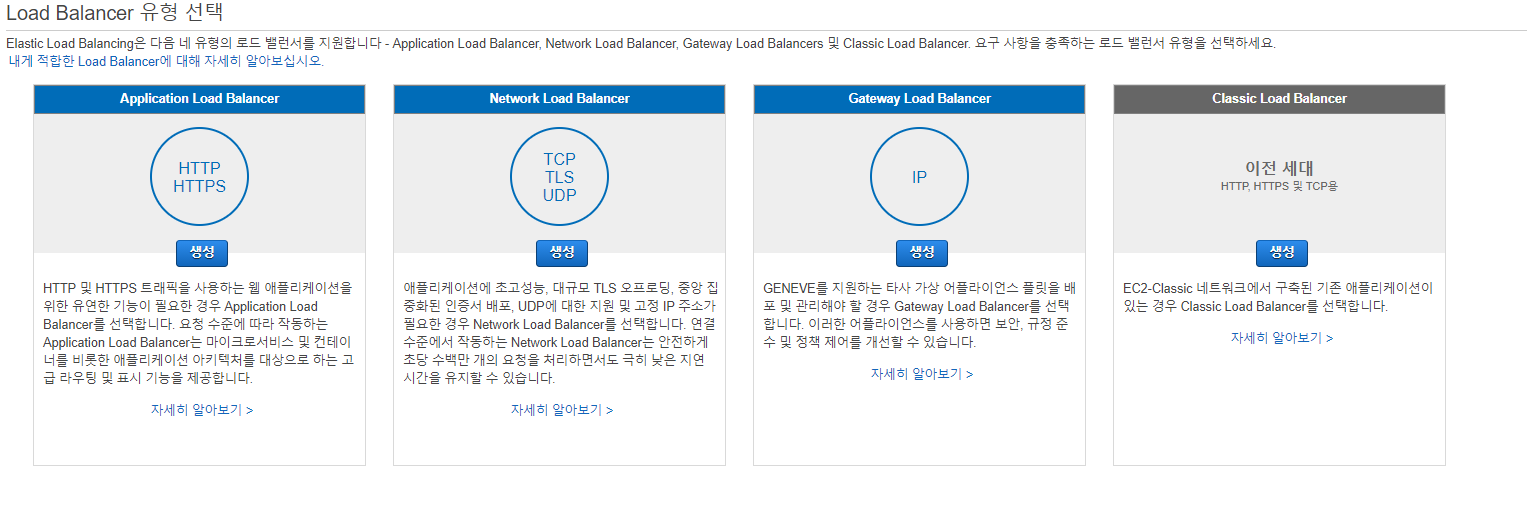This screenshot has width=1527, height=519.
Task: Click the Application Load Balancer header bar
Action: tap(199, 99)
